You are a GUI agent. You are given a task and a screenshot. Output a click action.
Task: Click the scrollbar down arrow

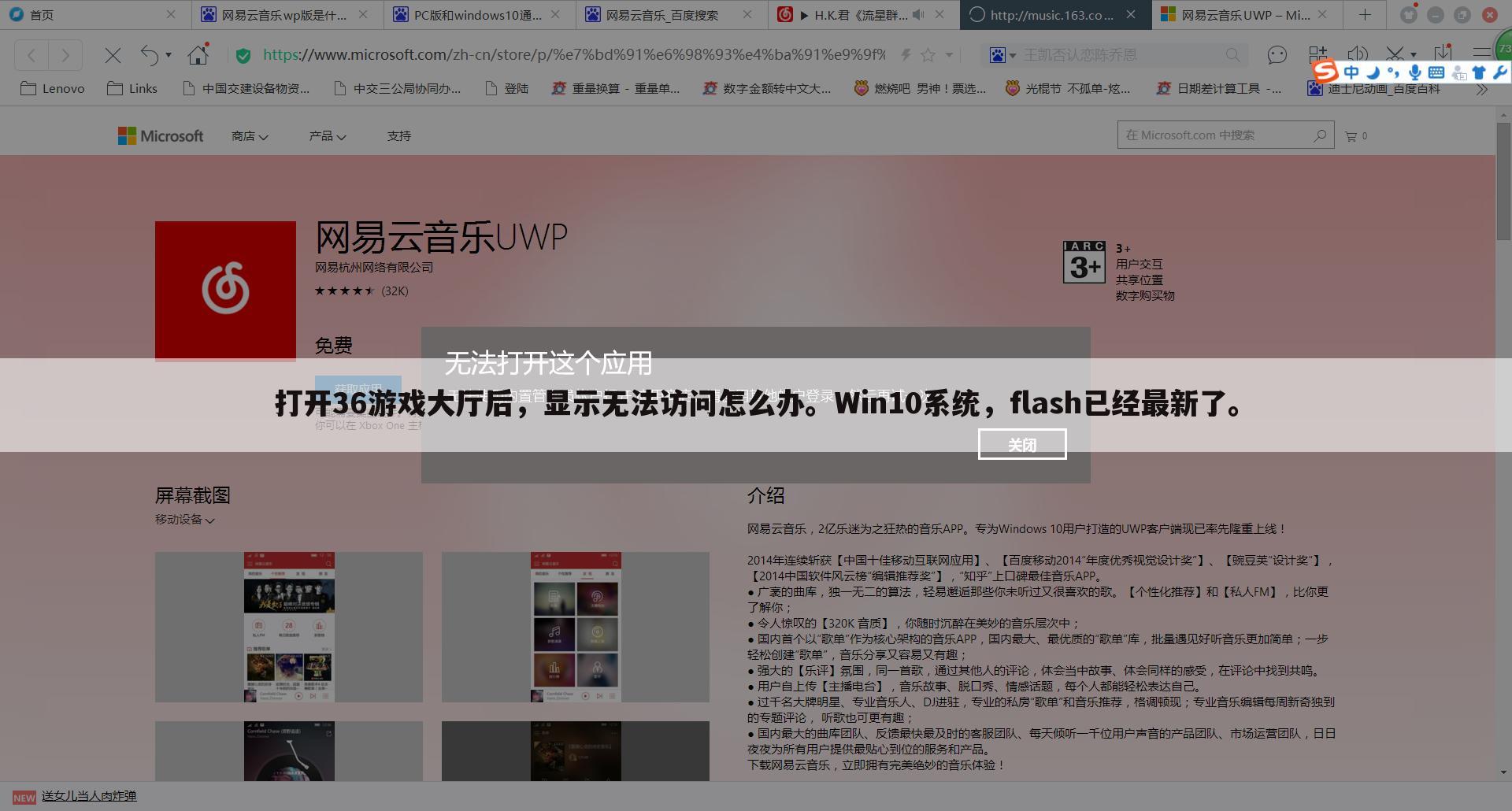[x=1503, y=772]
